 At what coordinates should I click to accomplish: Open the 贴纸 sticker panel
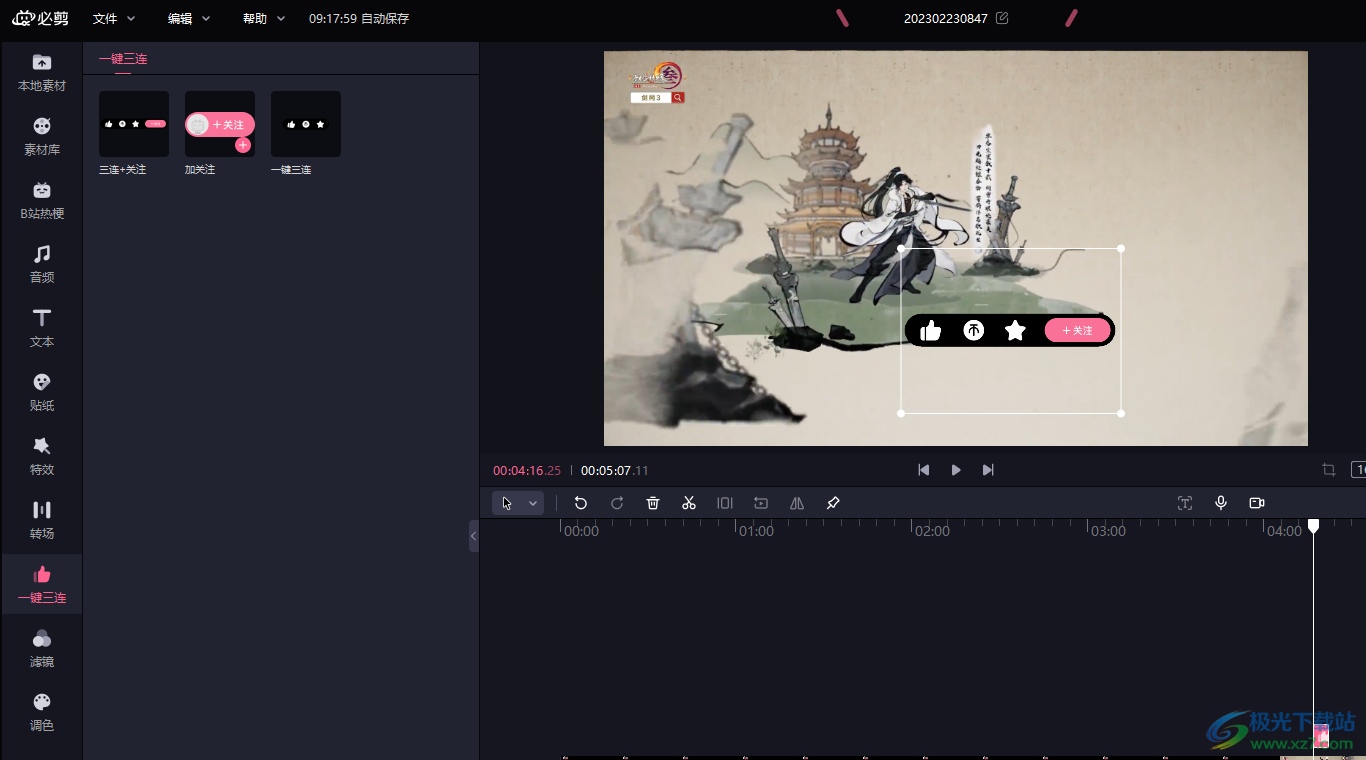point(42,393)
